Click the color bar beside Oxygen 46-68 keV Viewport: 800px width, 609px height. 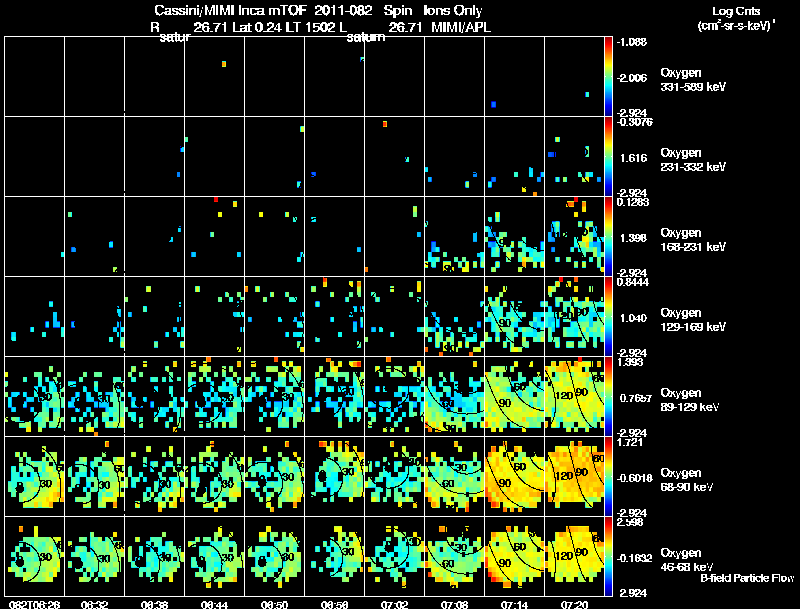pos(608,556)
